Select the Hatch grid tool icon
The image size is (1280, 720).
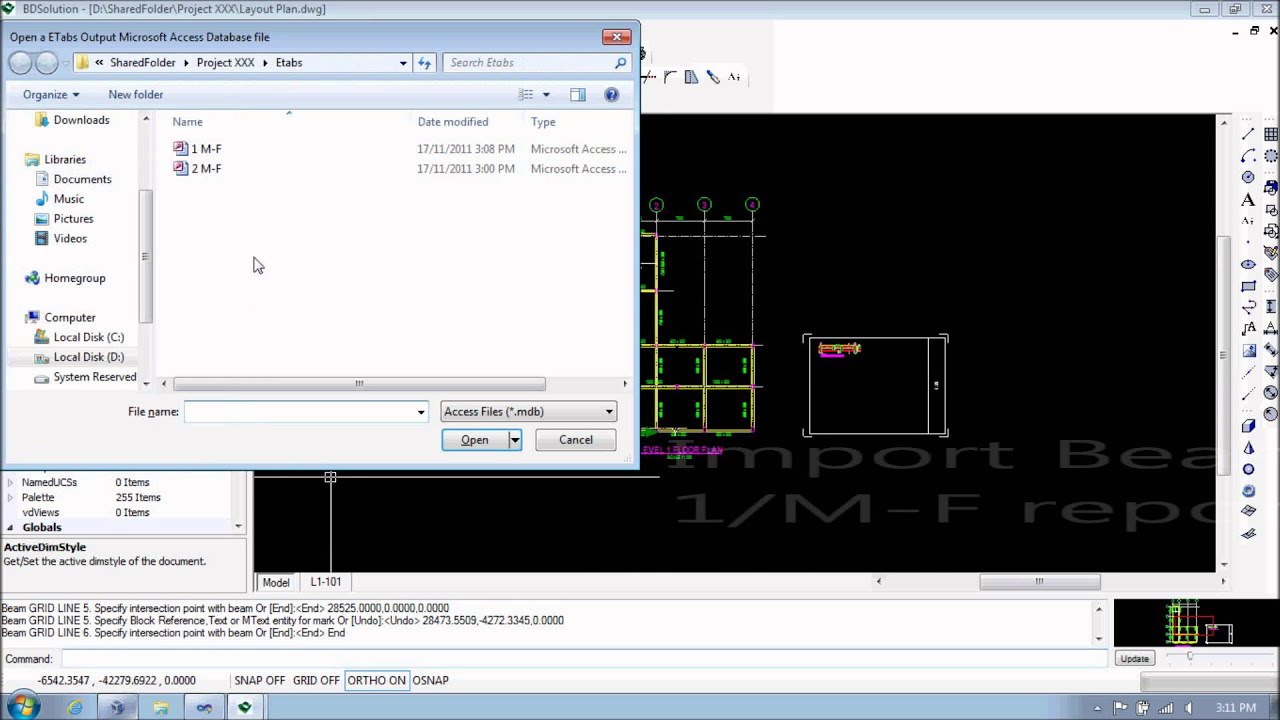pyautogui.click(x=1271, y=134)
